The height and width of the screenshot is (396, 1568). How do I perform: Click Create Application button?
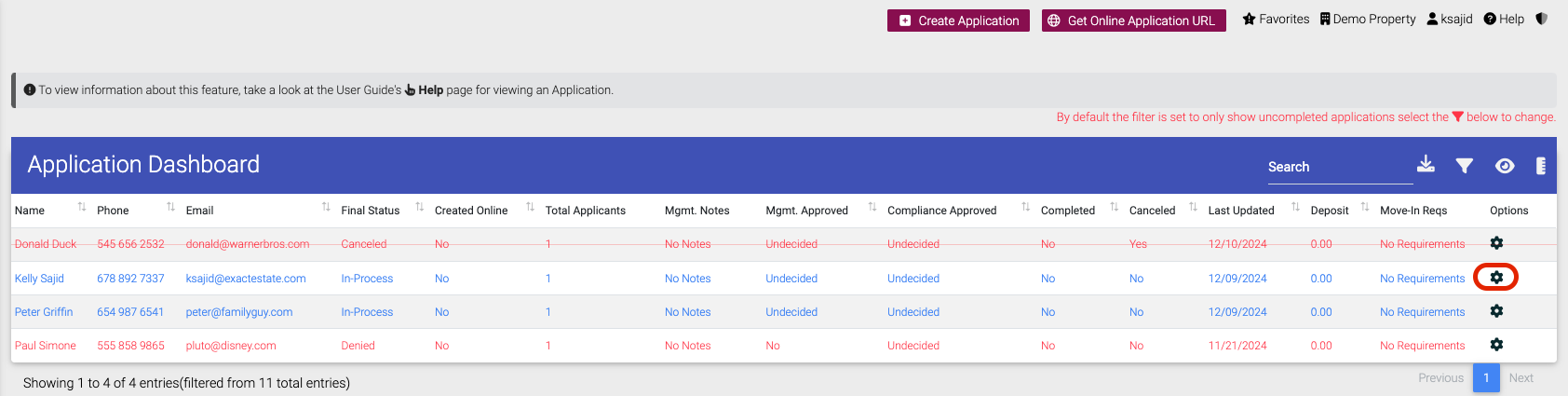[958, 20]
